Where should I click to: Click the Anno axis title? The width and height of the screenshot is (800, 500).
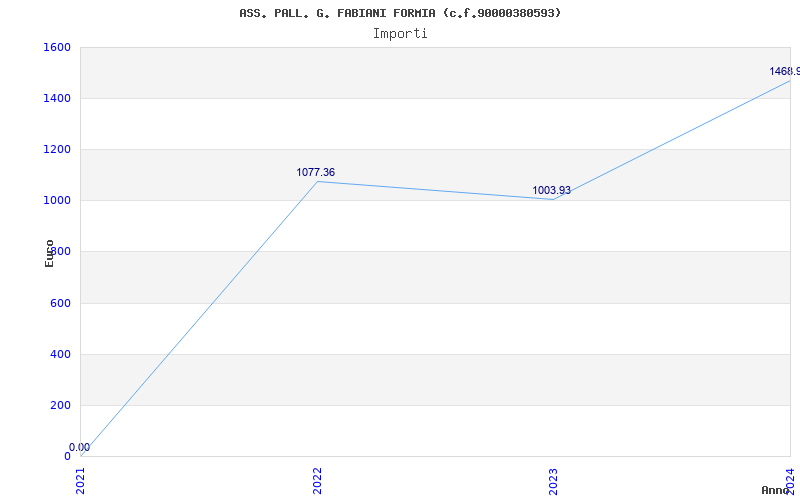776,490
